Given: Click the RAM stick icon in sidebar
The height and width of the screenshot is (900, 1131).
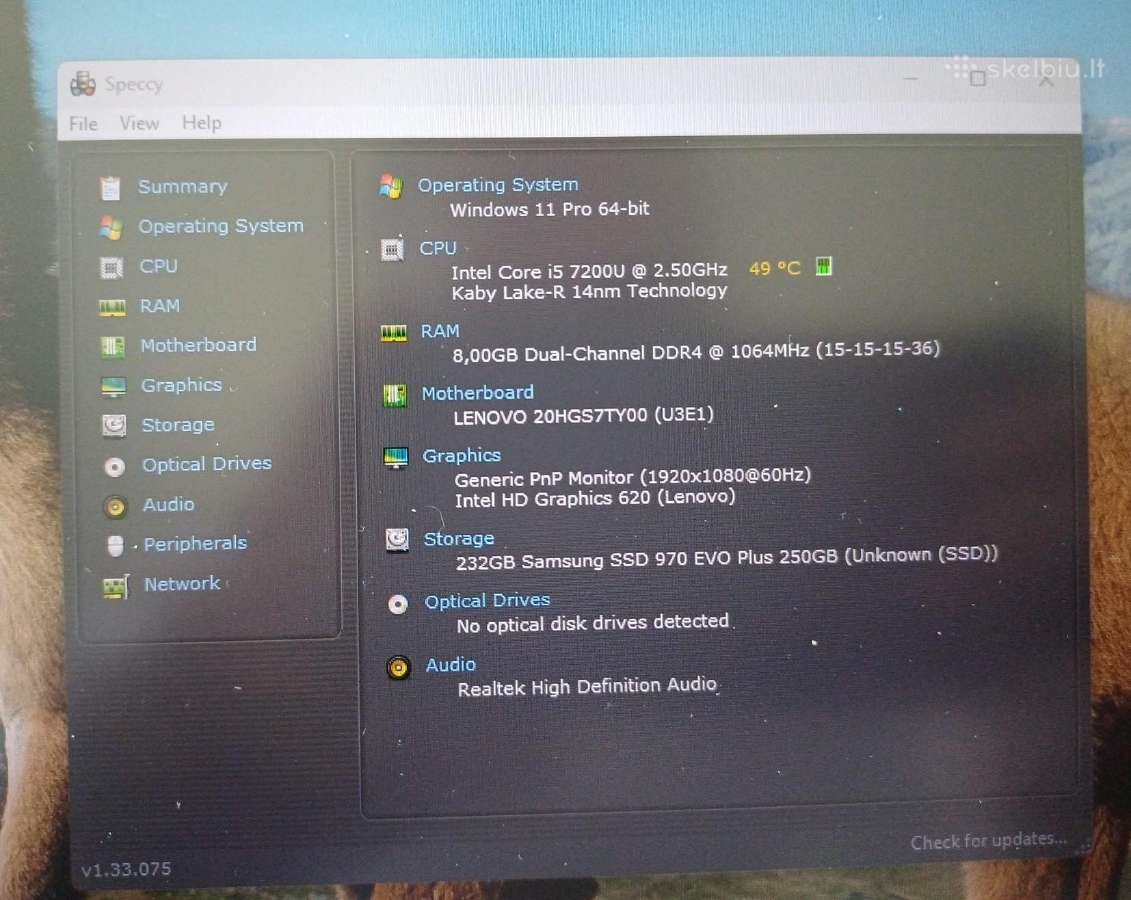Looking at the screenshot, I should pos(112,308).
